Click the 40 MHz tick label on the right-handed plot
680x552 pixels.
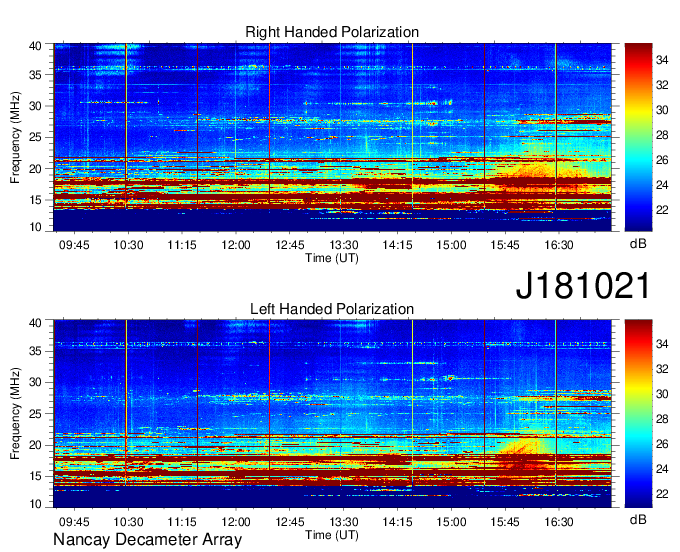click(x=36, y=46)
